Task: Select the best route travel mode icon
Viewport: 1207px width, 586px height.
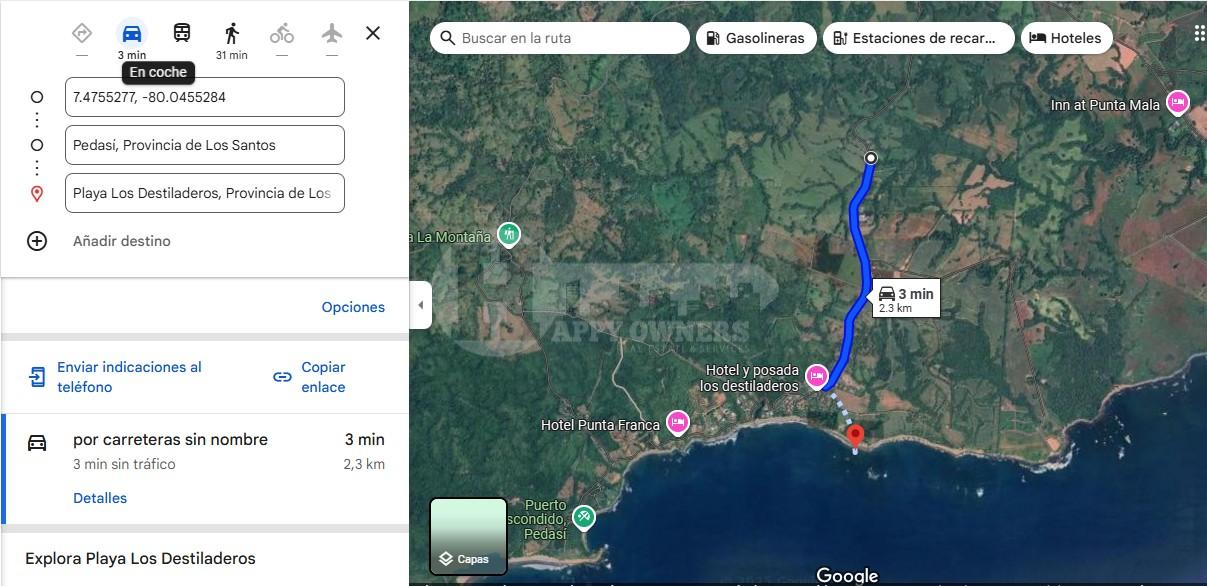Action: click(82, 33)
